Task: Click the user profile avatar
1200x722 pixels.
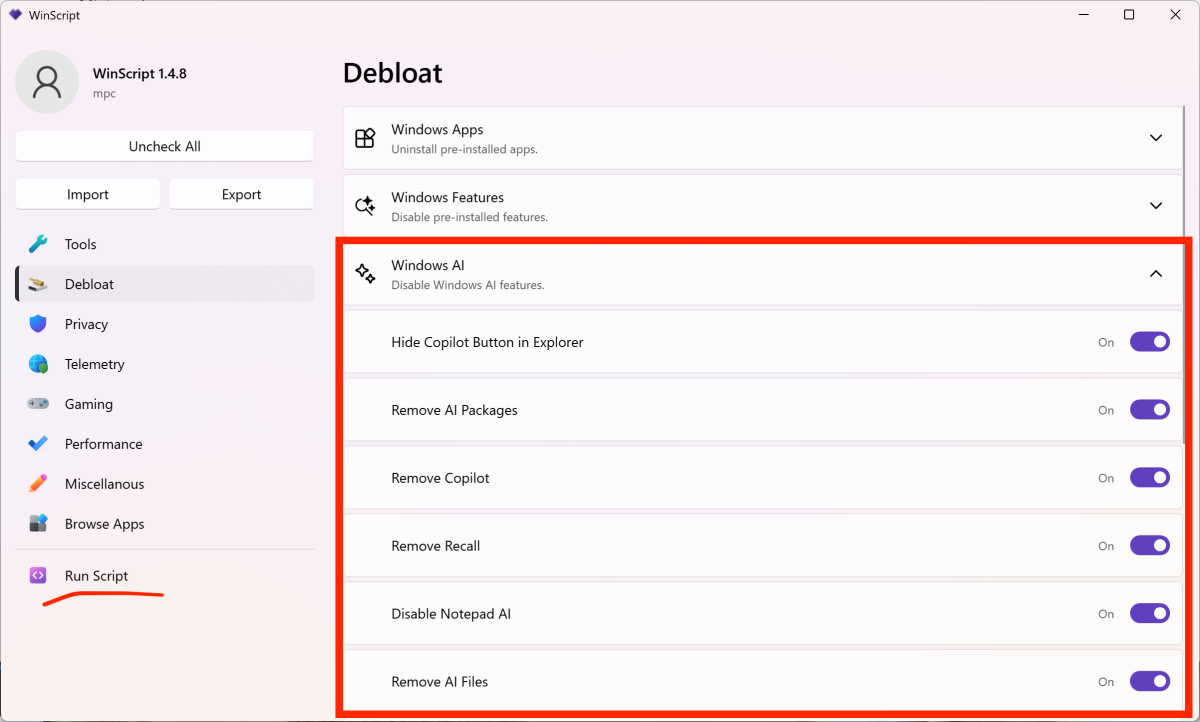Action: [x=47, y=82]
